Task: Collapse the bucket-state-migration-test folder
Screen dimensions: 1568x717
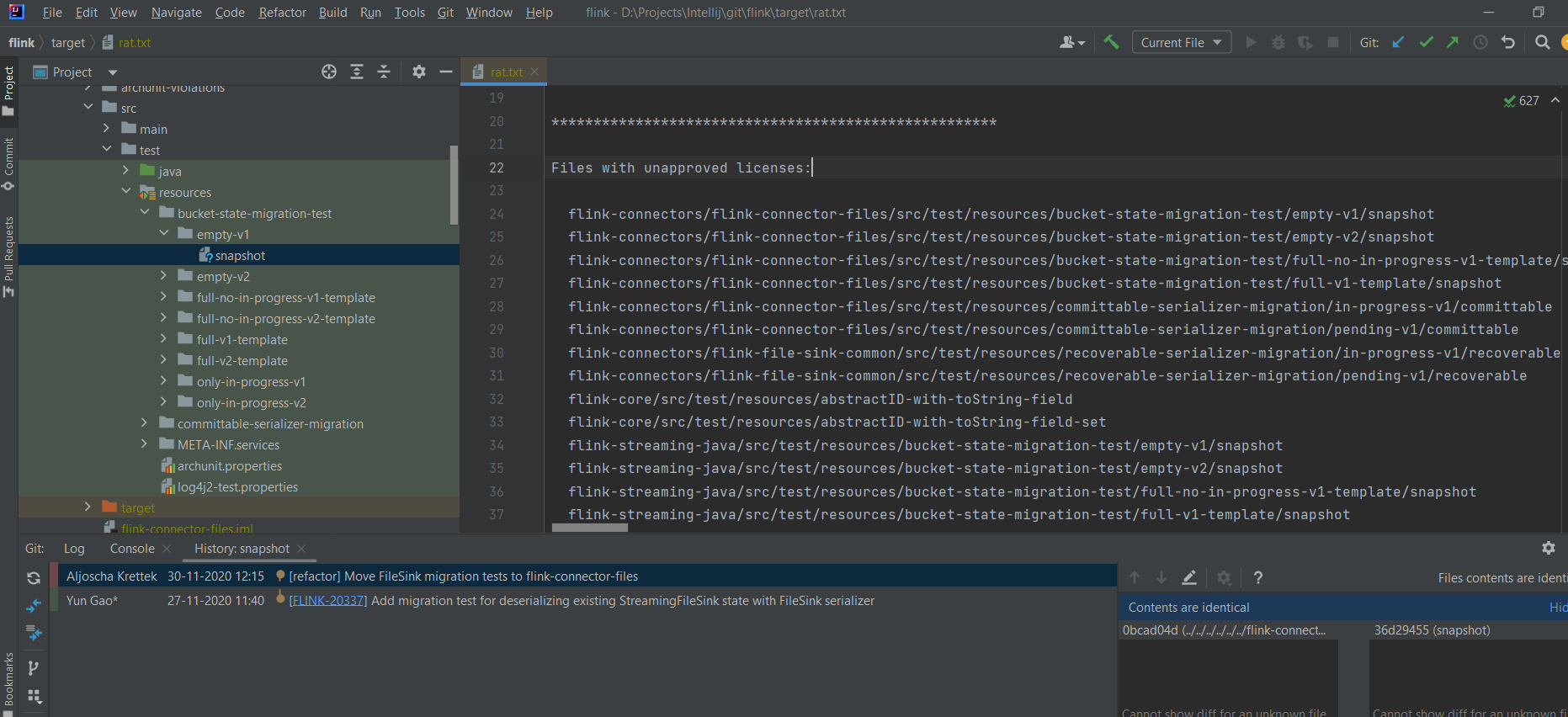Action: (x=145, y=212)
